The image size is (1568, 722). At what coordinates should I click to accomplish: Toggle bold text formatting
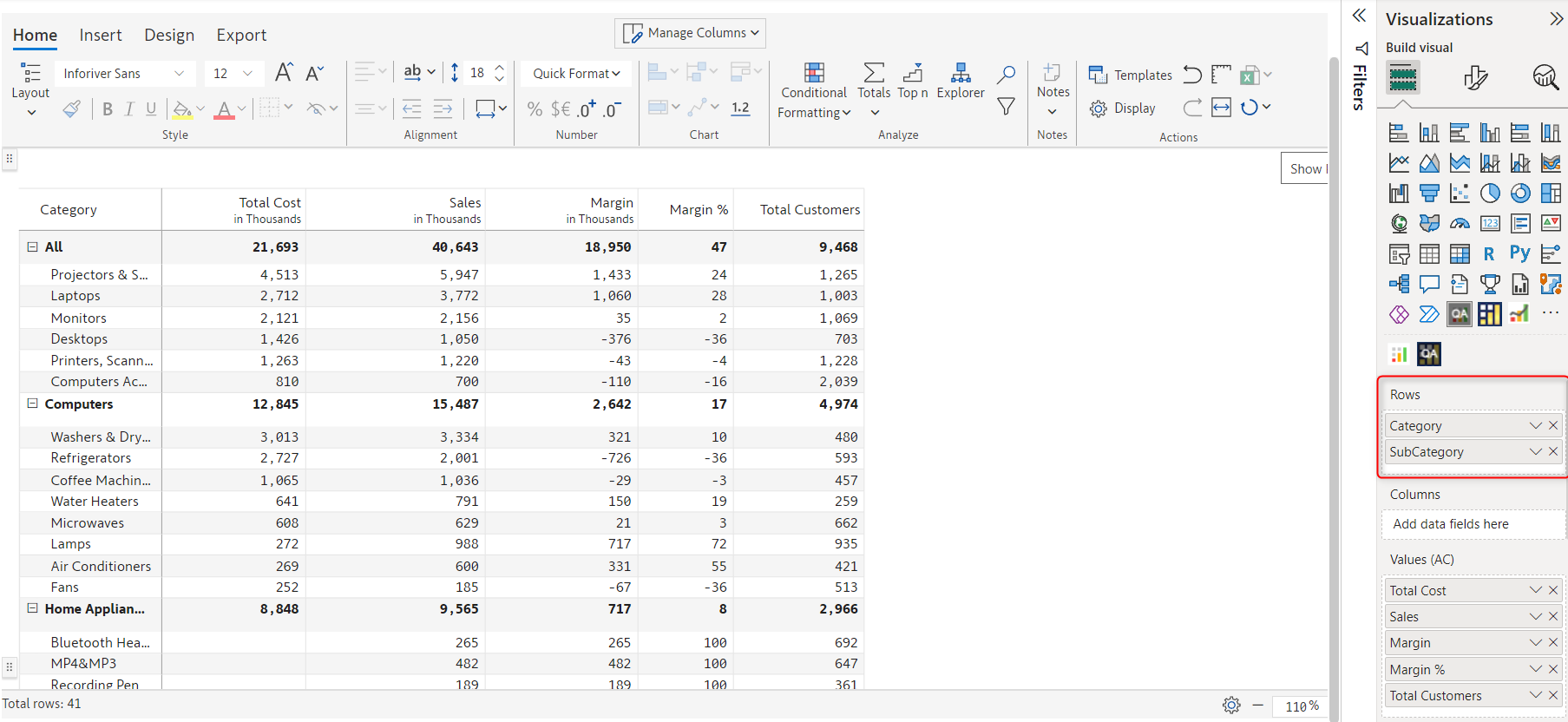pos(108,109)
